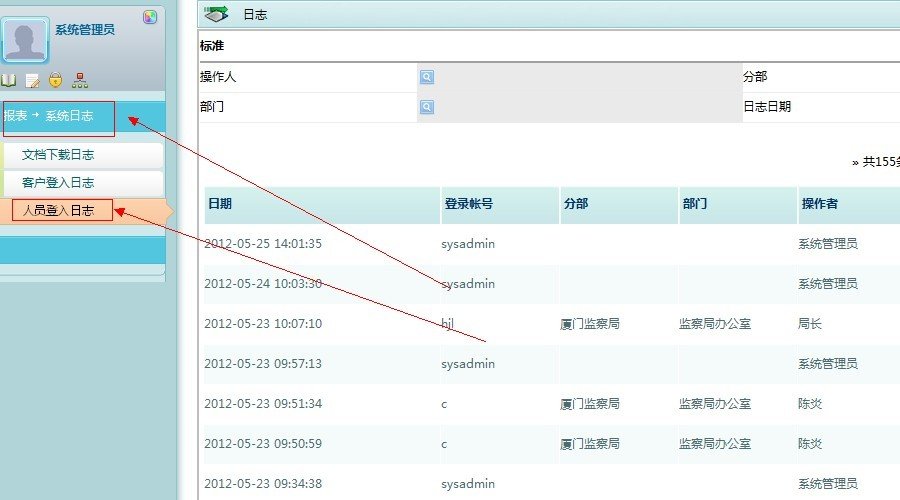Select the log row for account hjl
This screenshot has height=500, width=900.
click(x=552, y=324)
